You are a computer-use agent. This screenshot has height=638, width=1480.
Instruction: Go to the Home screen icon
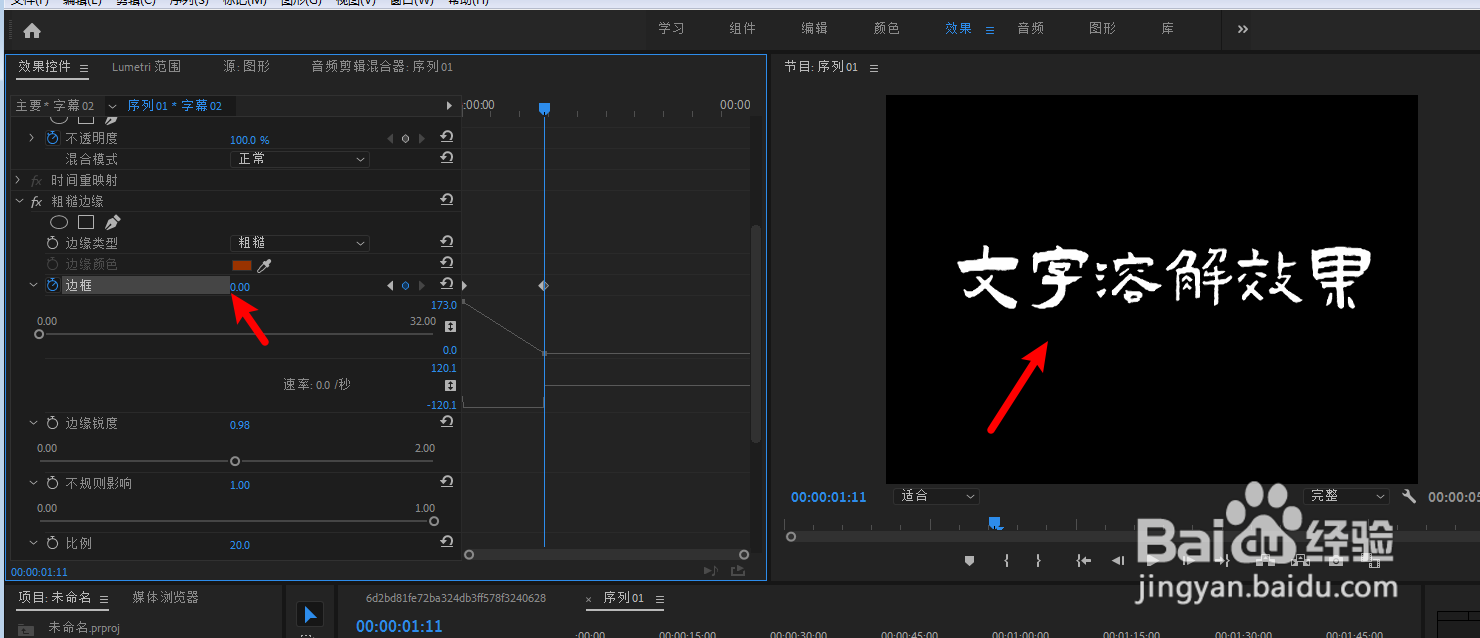pos(32,30)
